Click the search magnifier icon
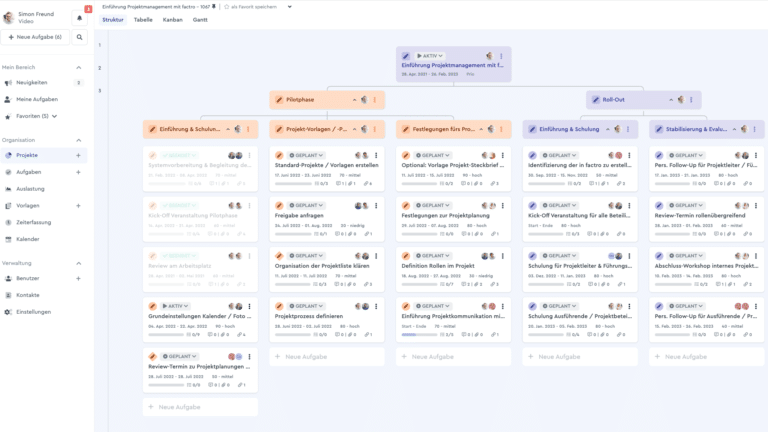This screenshot has width=768, height=432. 80,37
